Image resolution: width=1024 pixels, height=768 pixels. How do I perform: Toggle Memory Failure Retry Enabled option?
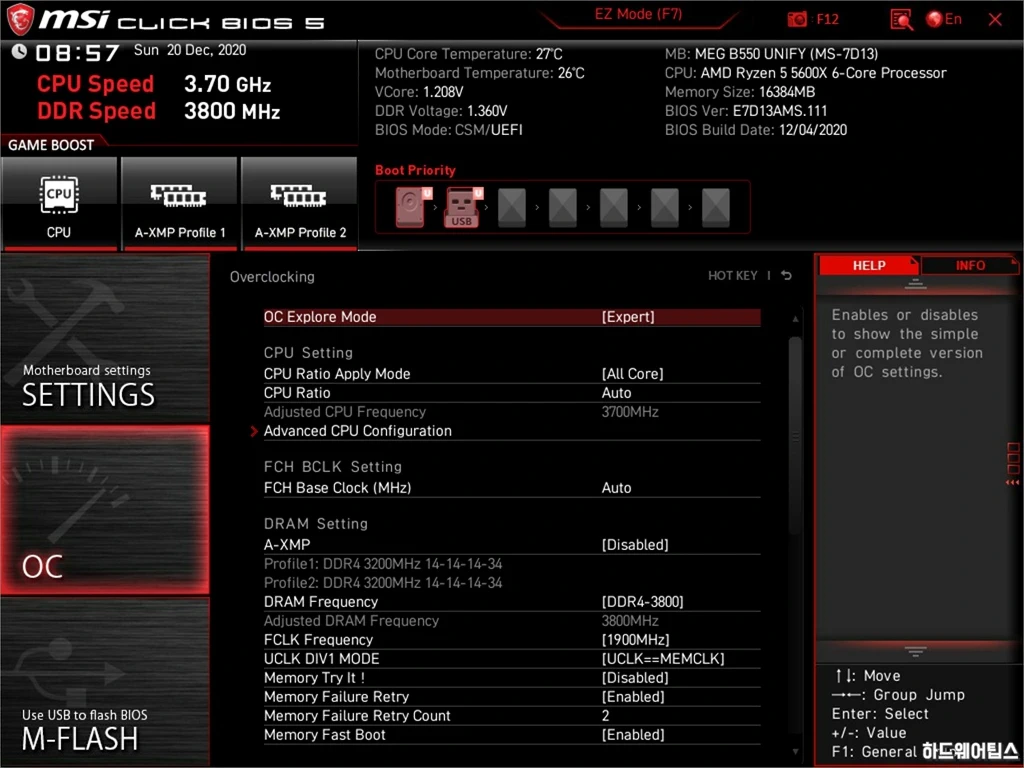512,697
